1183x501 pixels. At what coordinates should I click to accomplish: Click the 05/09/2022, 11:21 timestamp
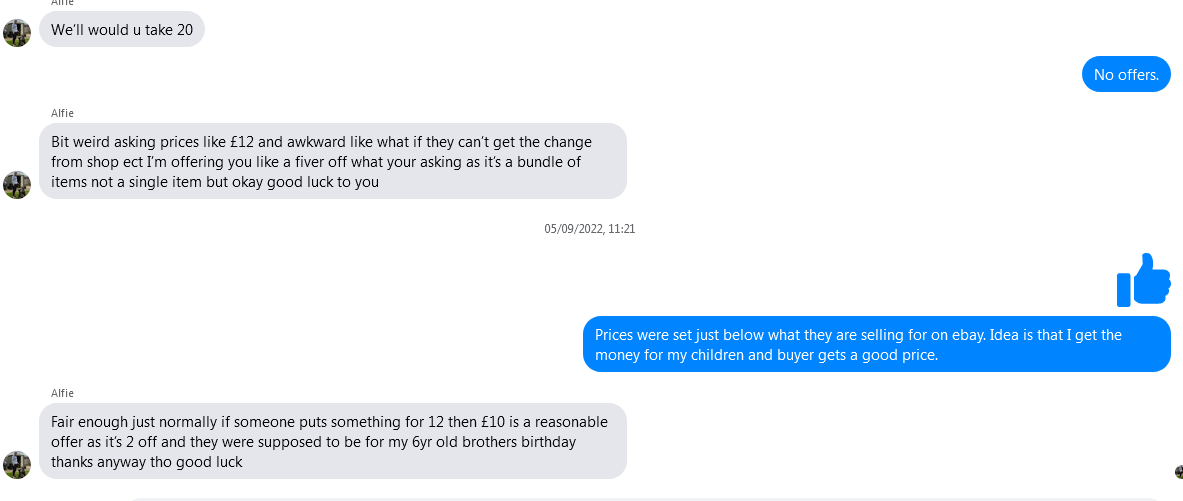[x=590, y=229]
